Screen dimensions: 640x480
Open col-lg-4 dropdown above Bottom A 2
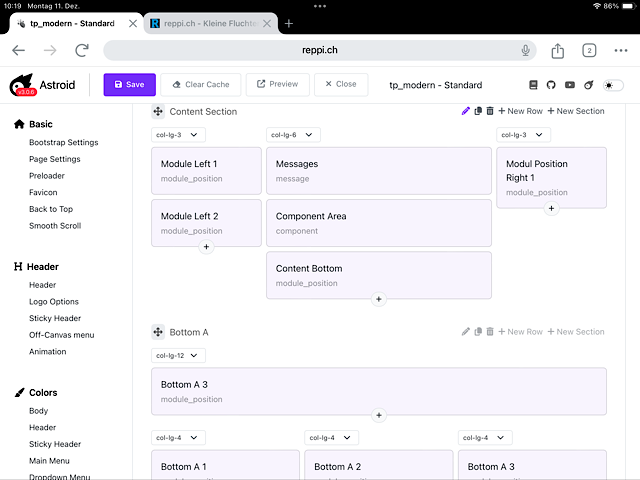[331, 438]
